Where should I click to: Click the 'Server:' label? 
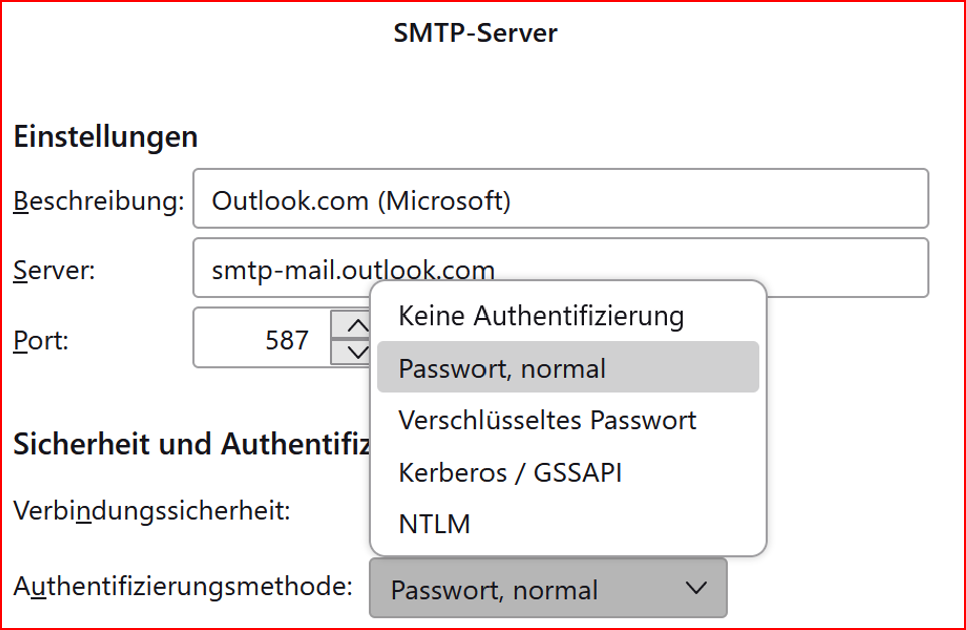(x=54, y=269)
